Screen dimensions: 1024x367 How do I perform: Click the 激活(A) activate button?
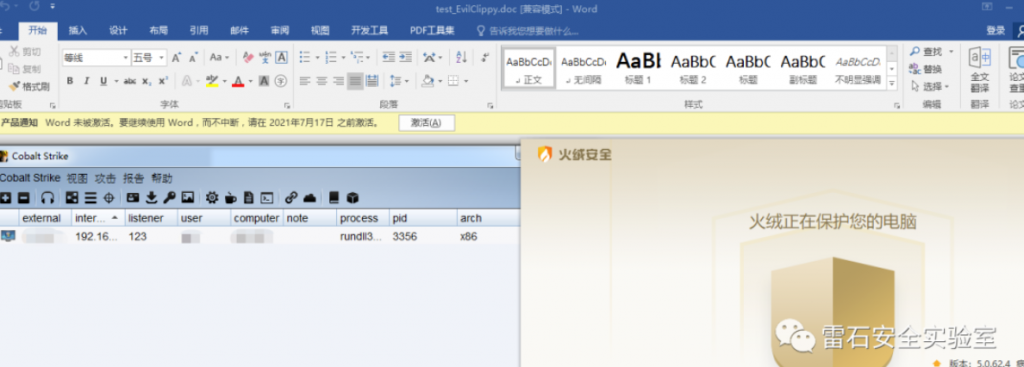tap(426, 122)
